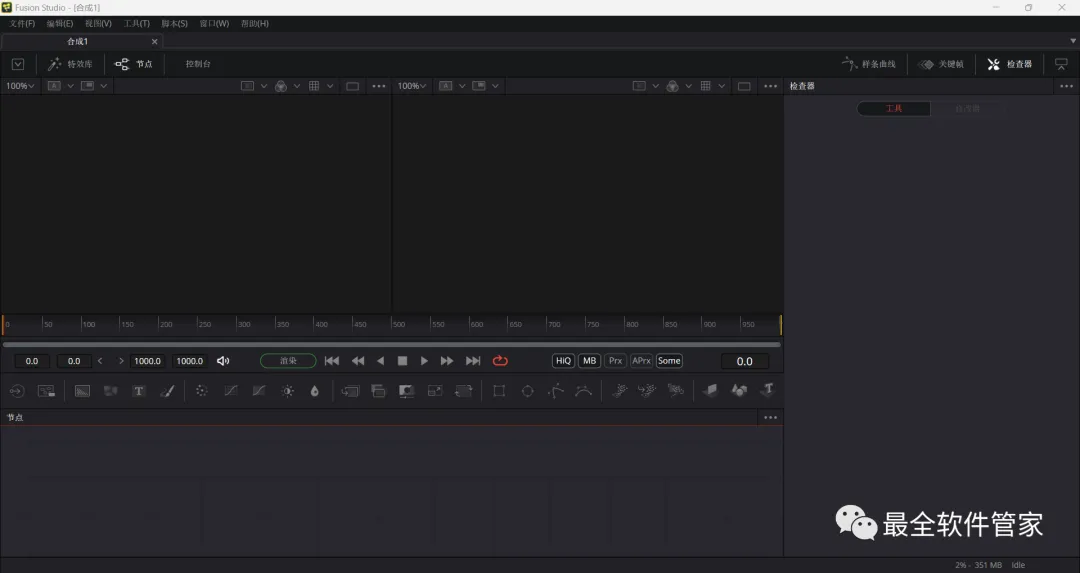Screen dimensions: 1080x573
Task: Click the stop playback button
Action: [402, 361]
